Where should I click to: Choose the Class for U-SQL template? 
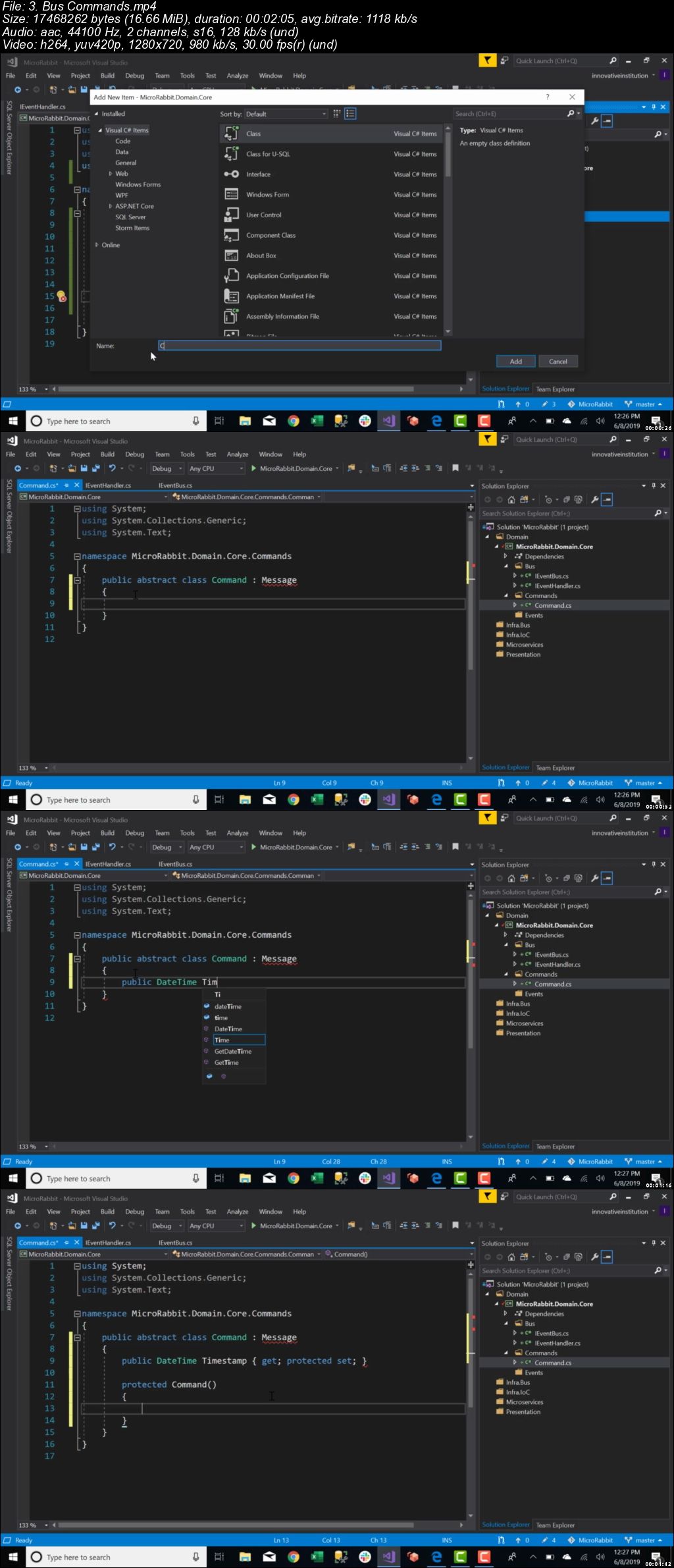coord(332,154)
